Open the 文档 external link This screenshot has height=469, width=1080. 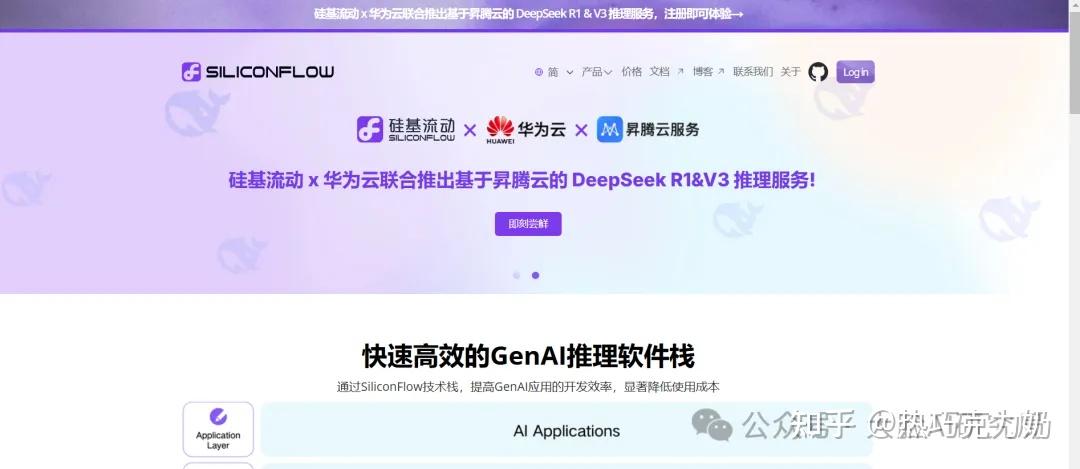point(666,72)
